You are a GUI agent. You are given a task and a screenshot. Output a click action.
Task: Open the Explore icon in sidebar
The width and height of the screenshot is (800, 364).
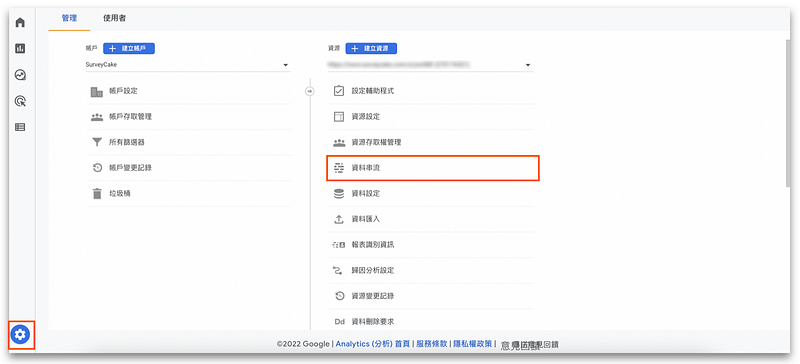(x=20, y=75)
